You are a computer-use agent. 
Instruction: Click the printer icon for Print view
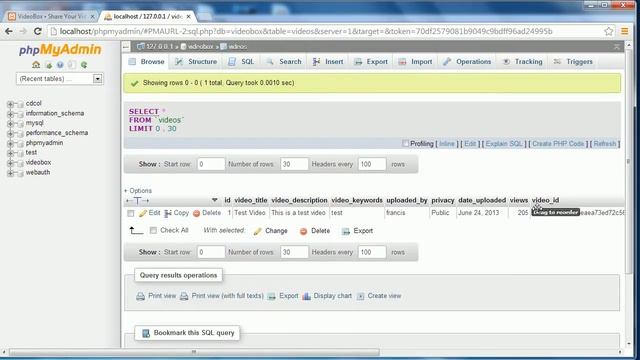pos(140,296)
